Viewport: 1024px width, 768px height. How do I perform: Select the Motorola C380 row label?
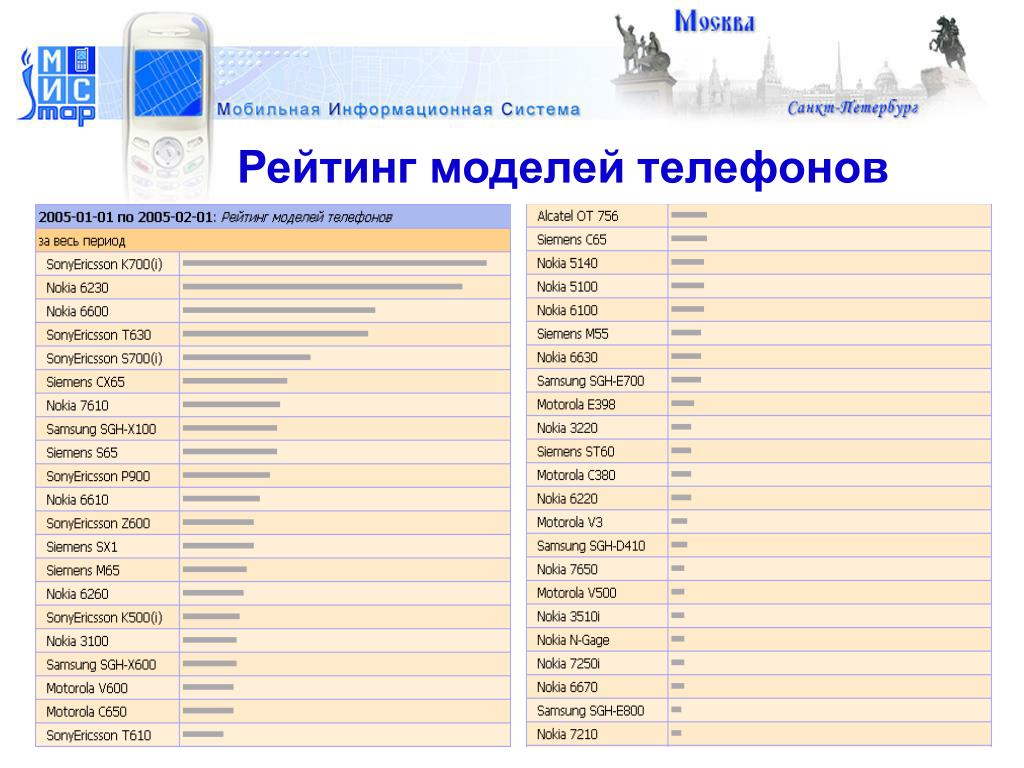click(x=576, y=475)
